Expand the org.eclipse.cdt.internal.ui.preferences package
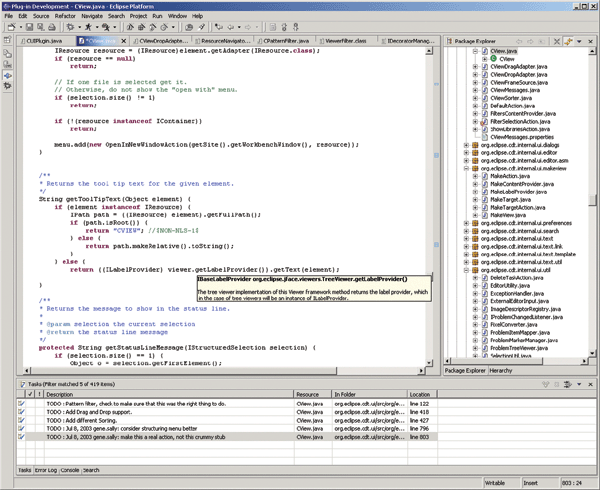Image resolution: width=600 pixels, height=490 pixels. [467, 223]
